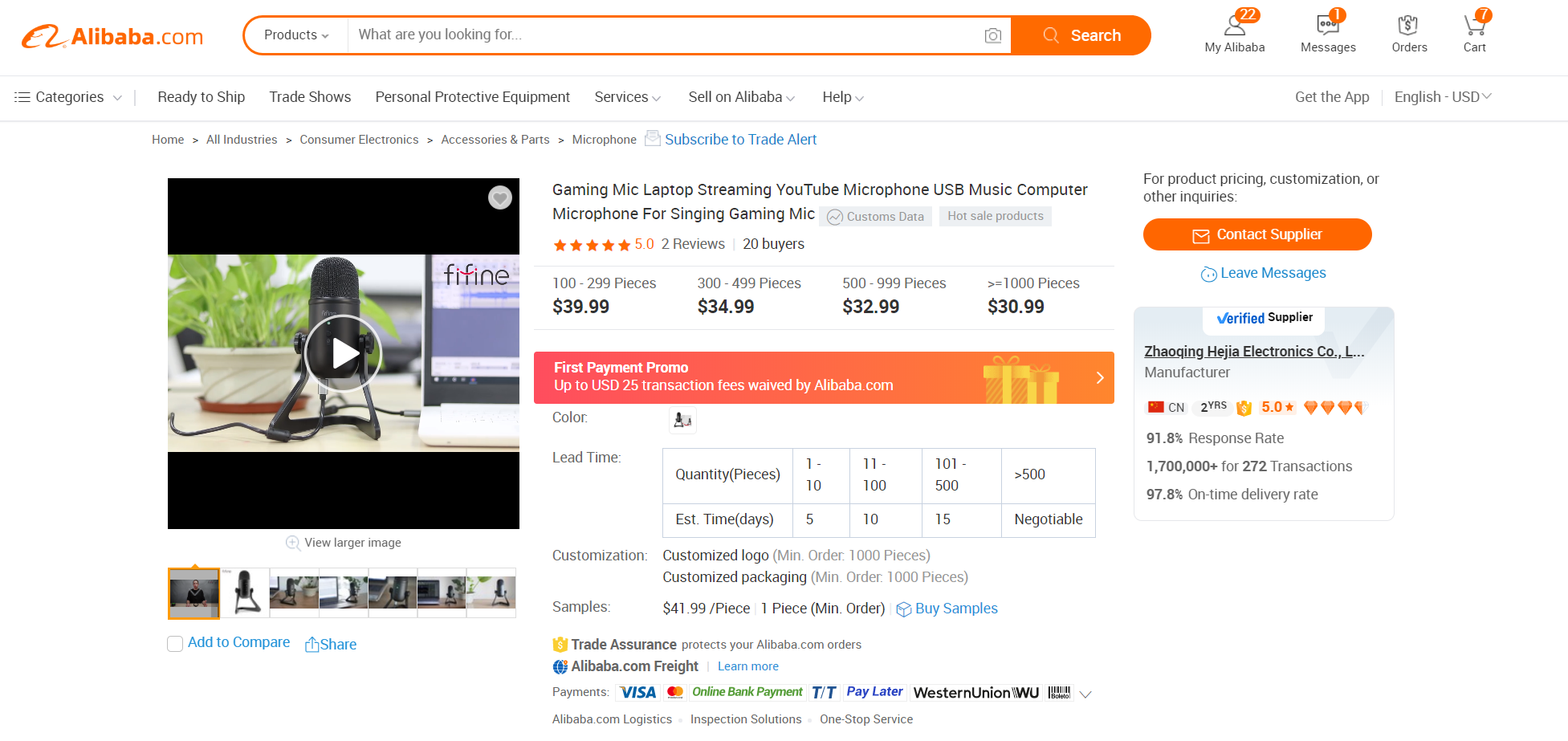
Task: Click the T/T payment icon
Action: point(824,693)
